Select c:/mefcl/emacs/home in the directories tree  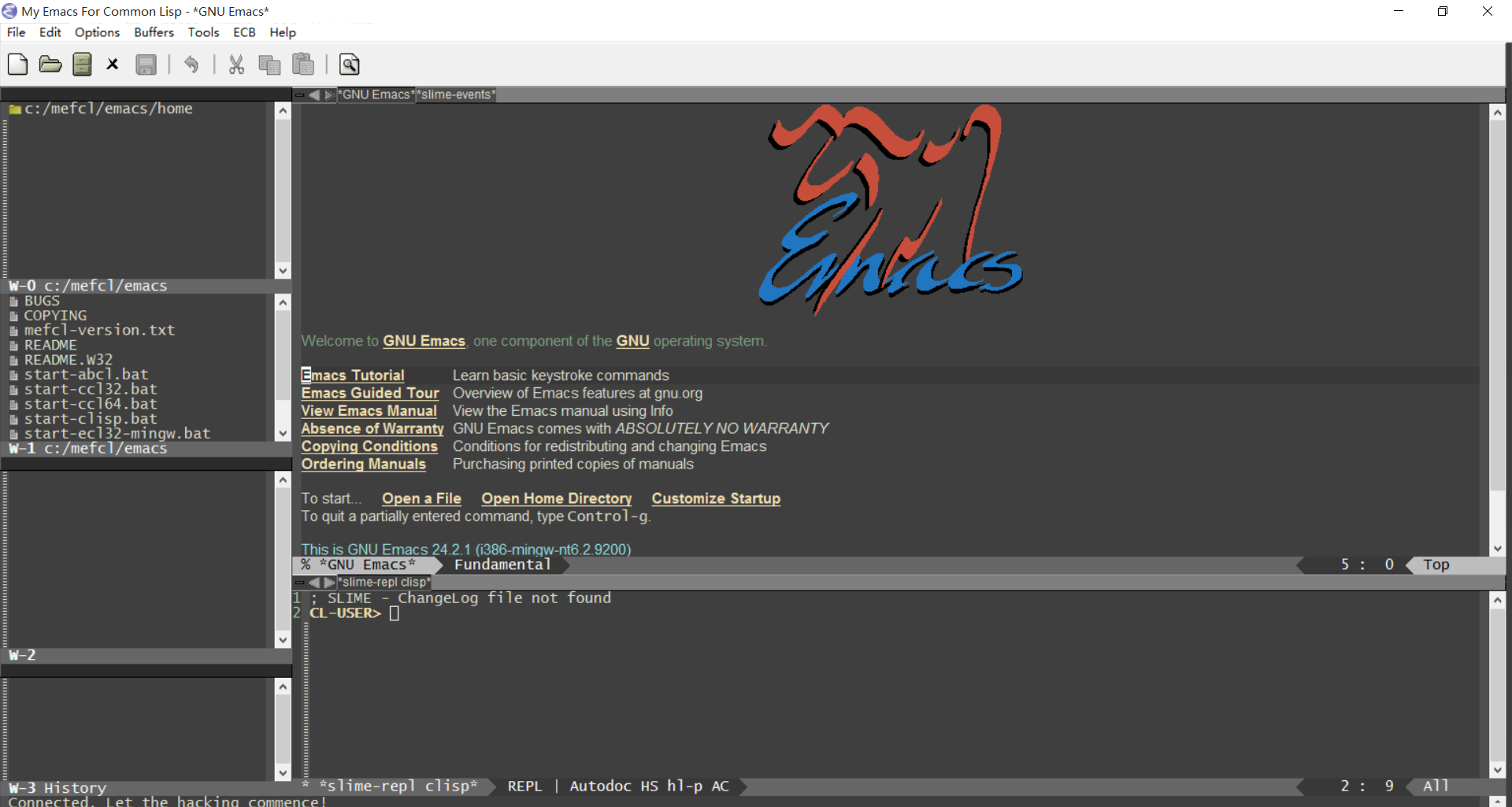click(x=108, y=109)
